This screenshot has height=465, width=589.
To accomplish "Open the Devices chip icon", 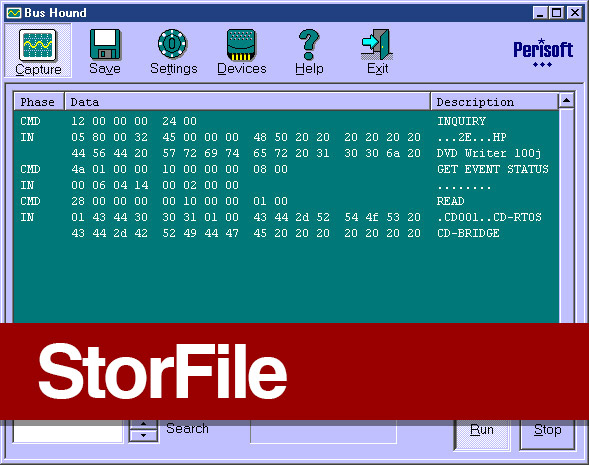I will pos(241,45).
